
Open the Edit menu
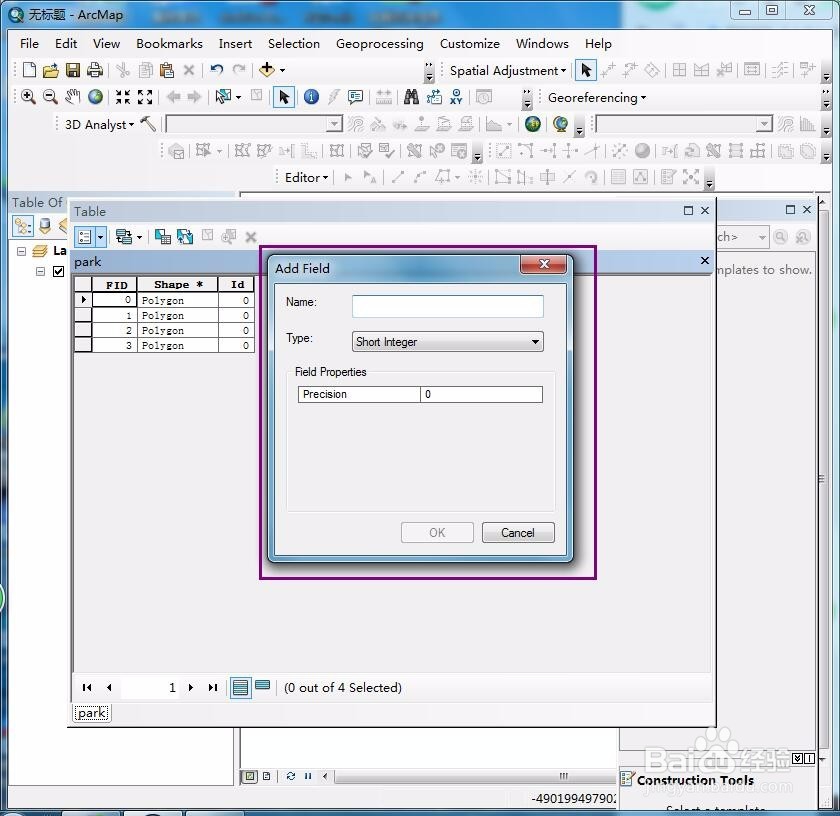[x=66, y=43]
